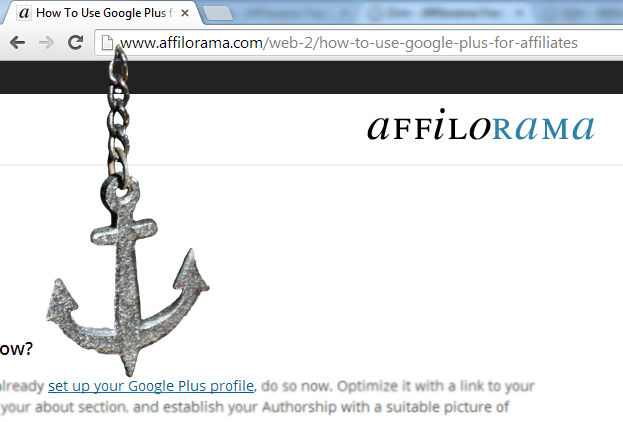623x422 pixels.
Task: Close the How To Use Google Plus tab
Action: pyautogui.click(x=185, y=13)
